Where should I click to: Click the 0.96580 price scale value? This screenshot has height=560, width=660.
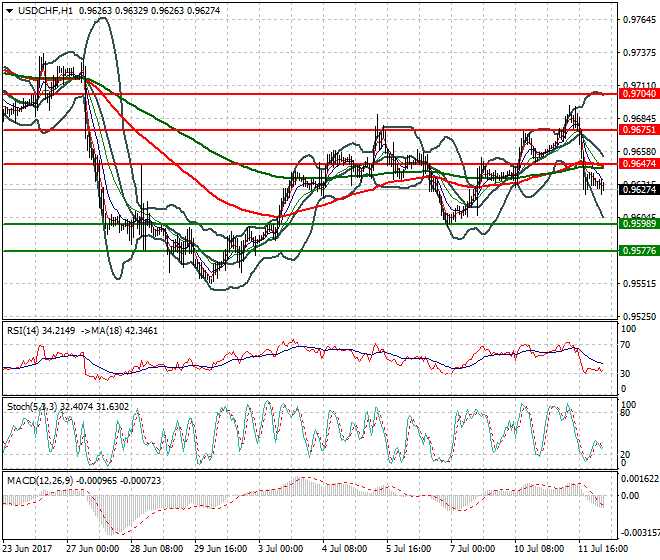coord(639,151)
